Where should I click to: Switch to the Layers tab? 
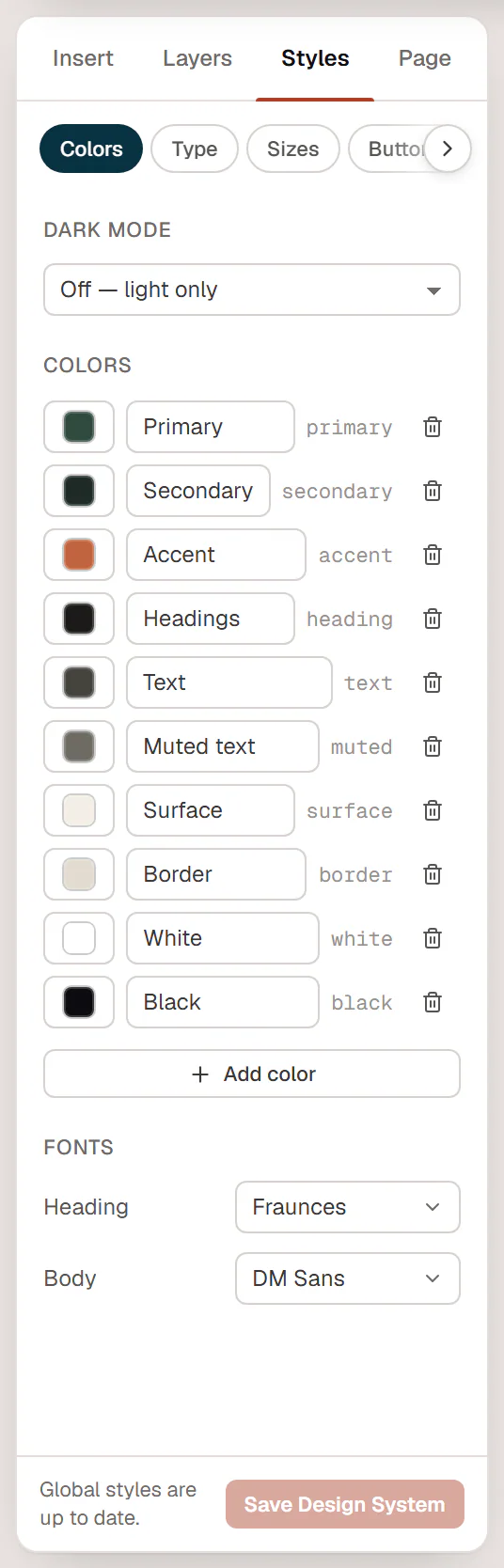coord(197,58)
